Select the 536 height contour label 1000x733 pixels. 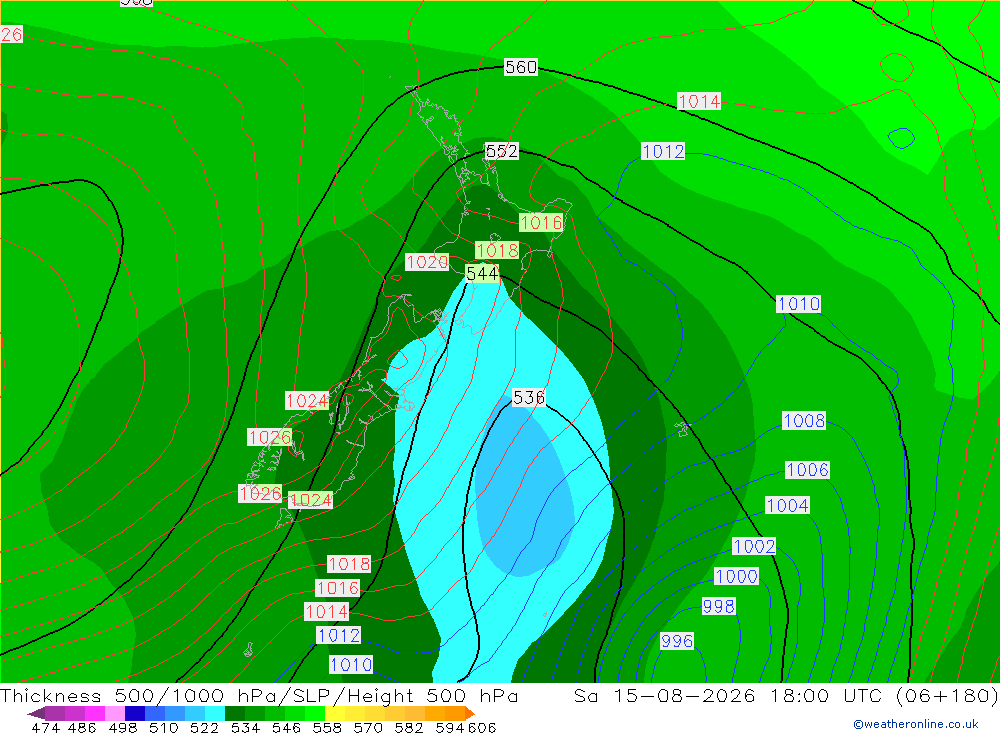pyautogui.click(x=529, y=397)
